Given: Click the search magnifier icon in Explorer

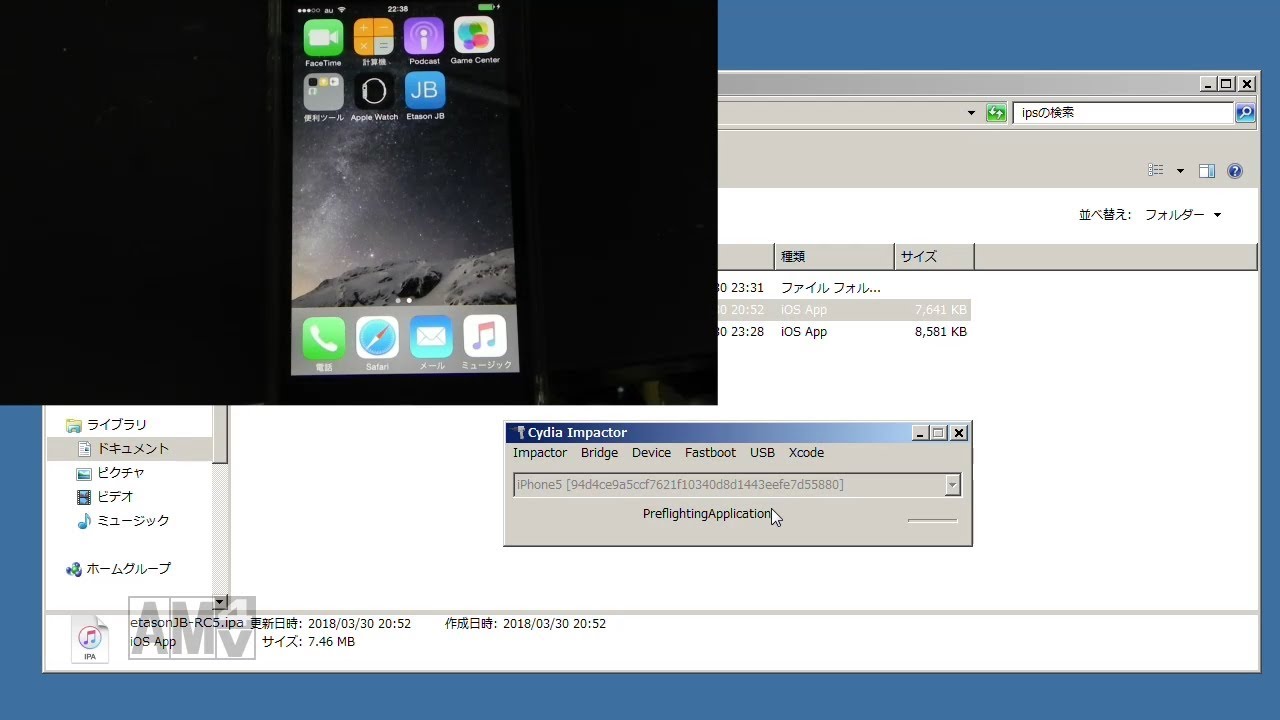Looking at the screenshot, I should (x=1245, y=113).
